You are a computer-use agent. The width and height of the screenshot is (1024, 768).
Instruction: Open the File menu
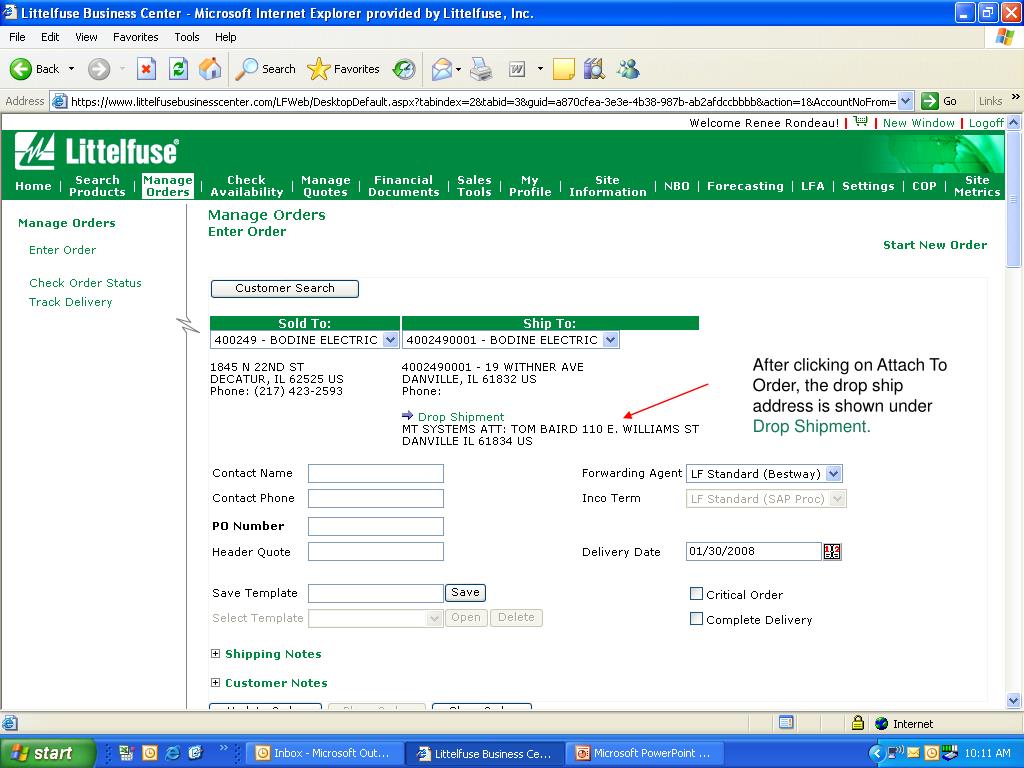pyautogui.click(x=17, y=37)
